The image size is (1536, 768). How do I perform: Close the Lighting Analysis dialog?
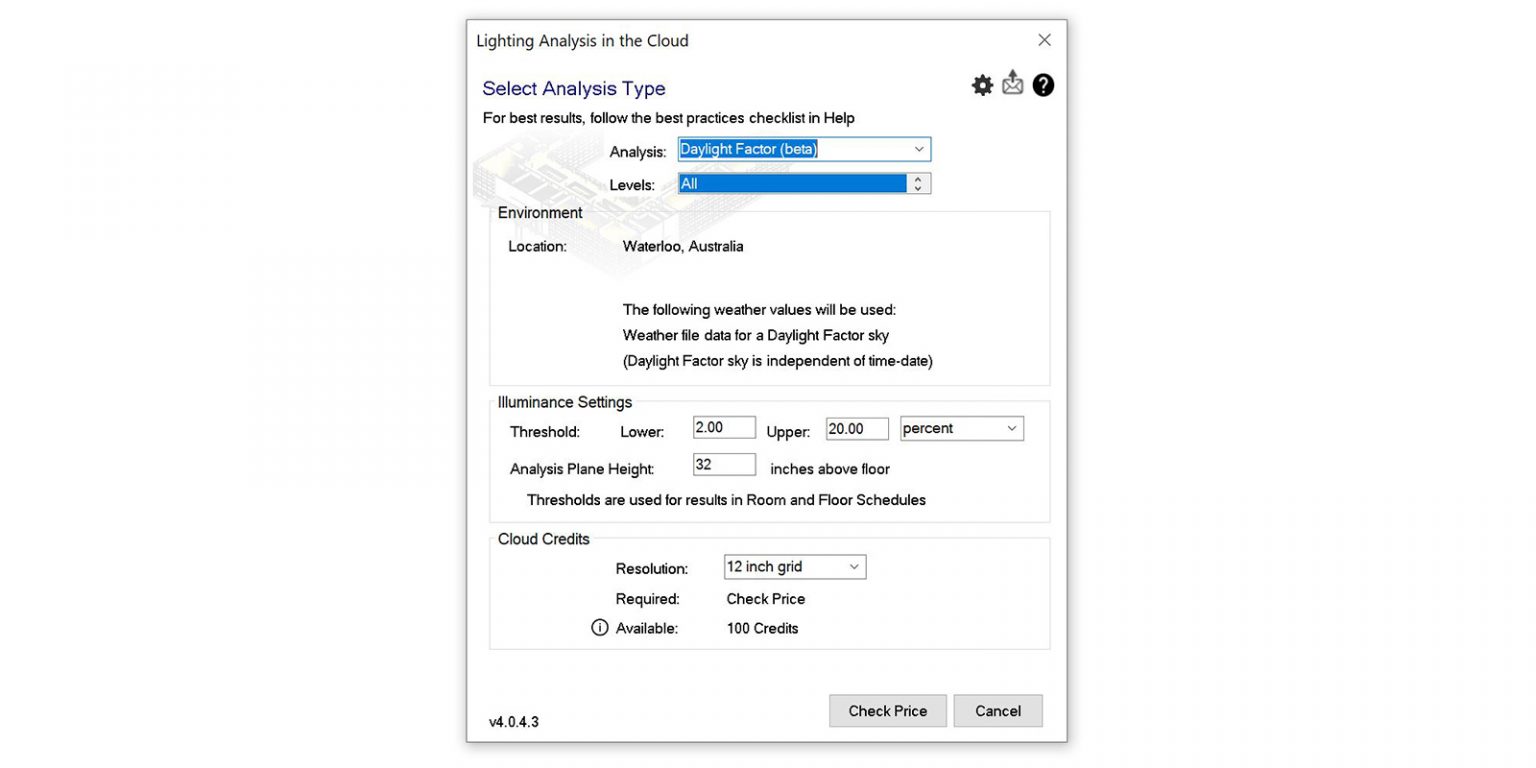coord(1044,39)
